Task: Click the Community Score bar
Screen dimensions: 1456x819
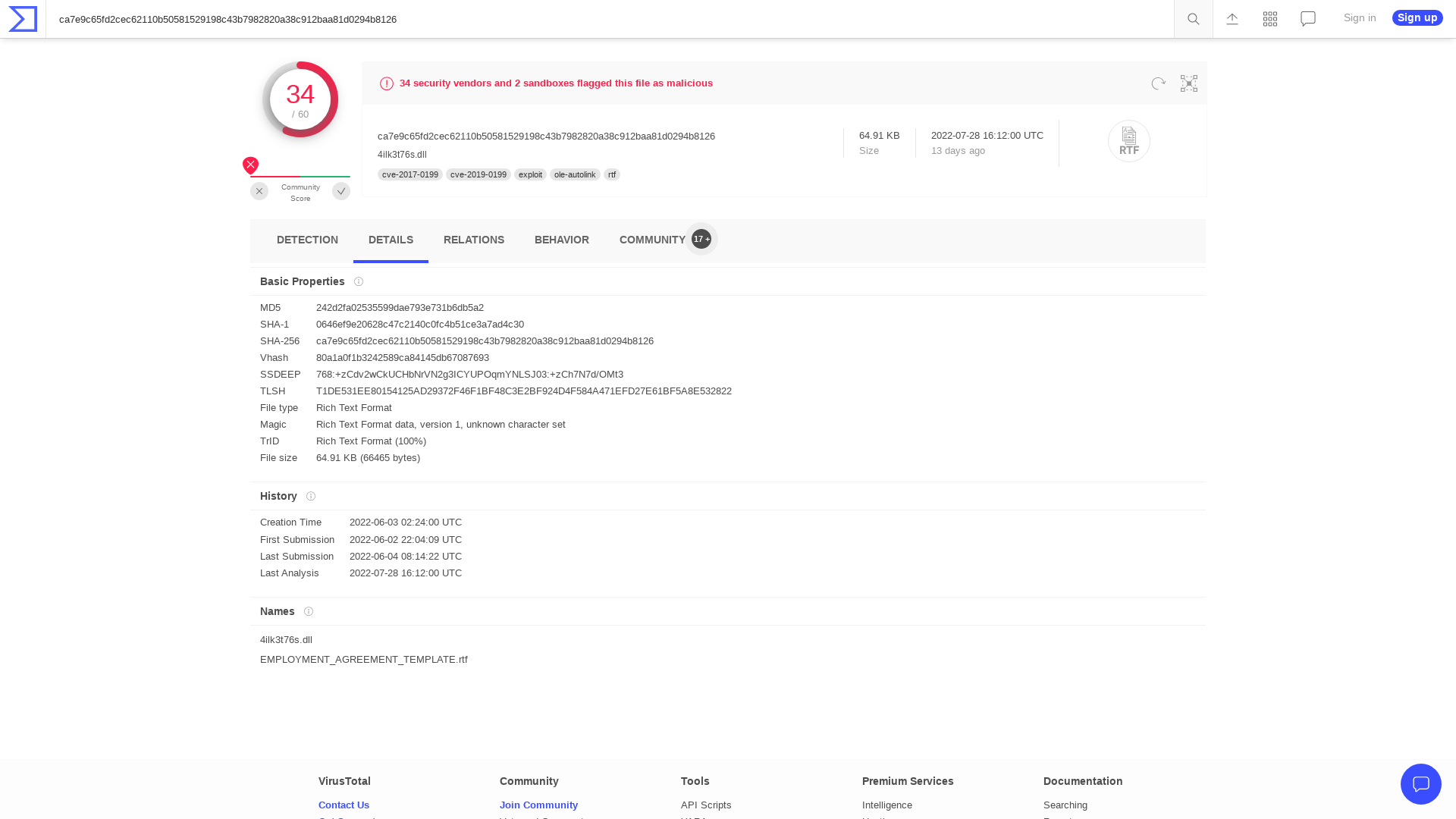Action: point(300,175)
